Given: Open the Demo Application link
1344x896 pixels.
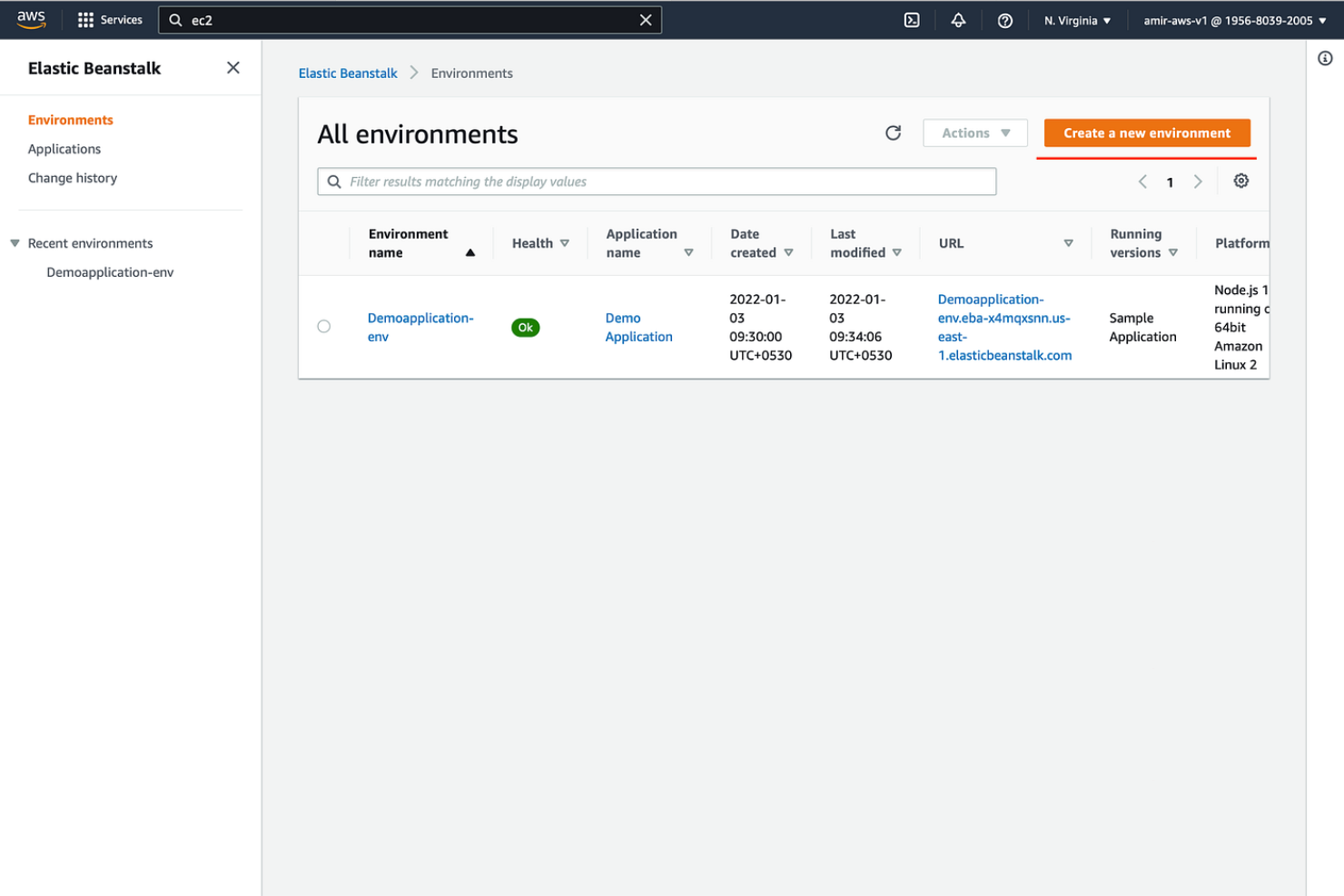Looking at the screenshot, I should [638, 327].
